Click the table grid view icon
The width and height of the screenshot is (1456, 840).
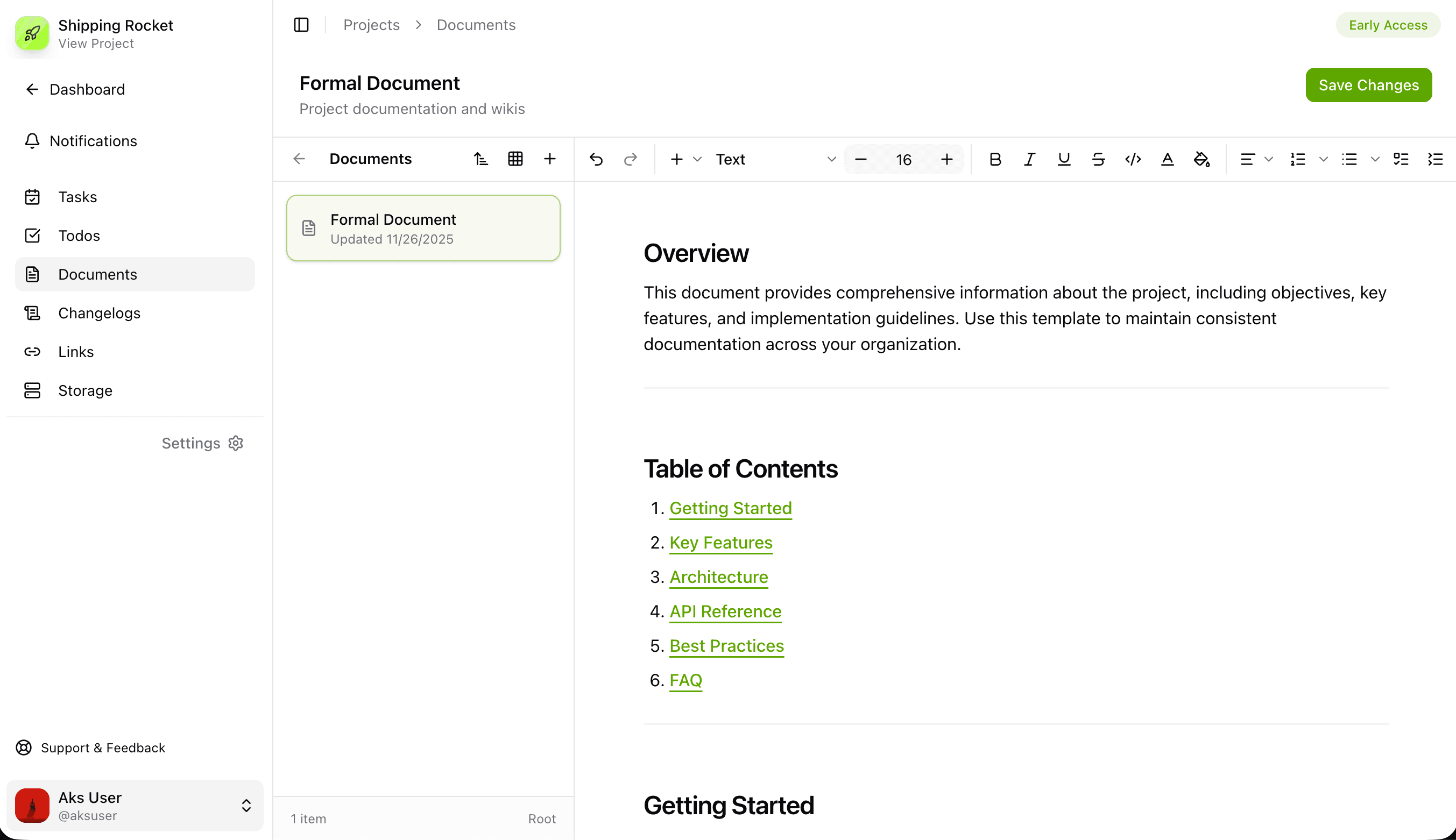point(515,159)
